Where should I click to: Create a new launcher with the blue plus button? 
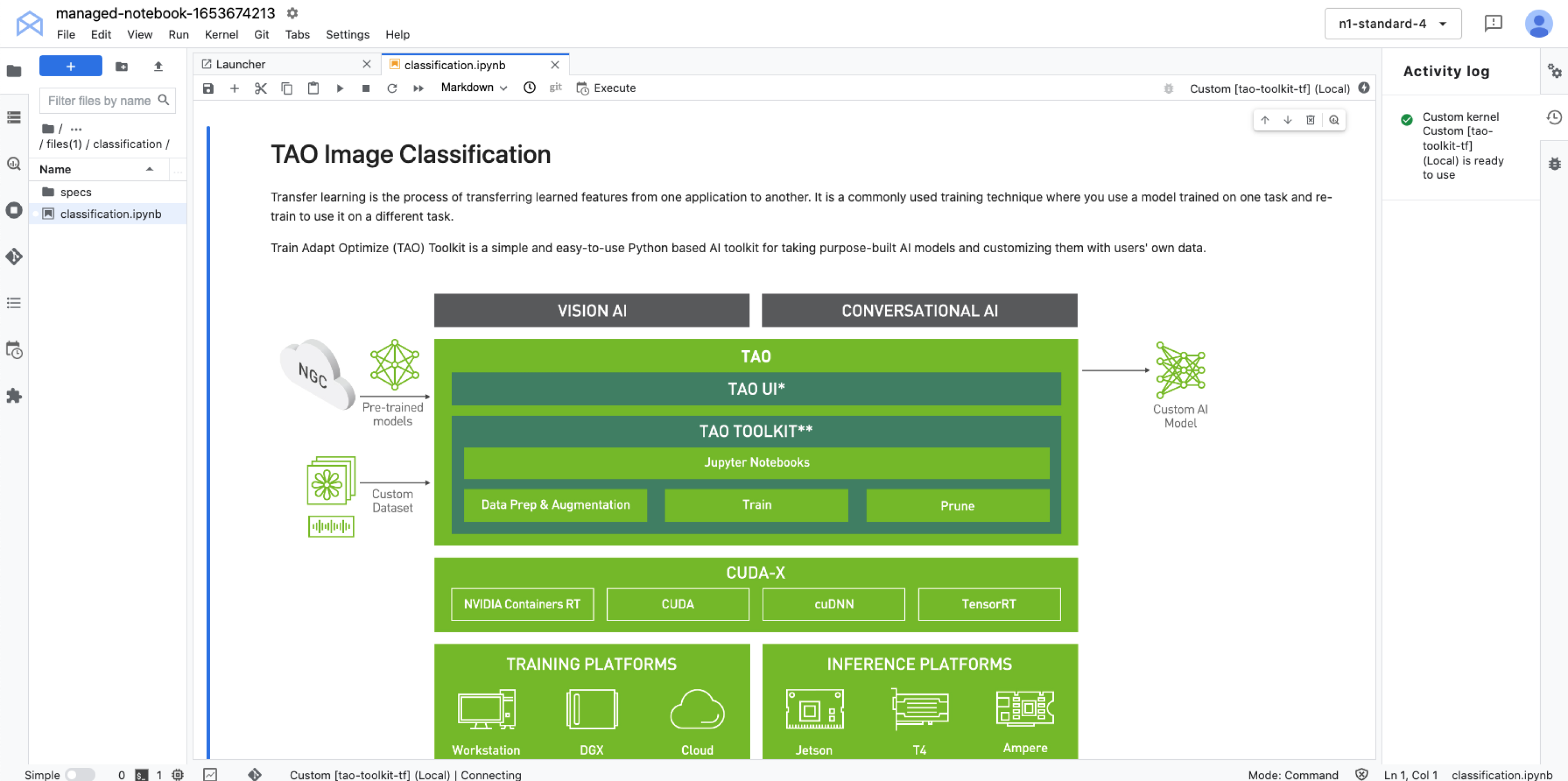(70, 65)
